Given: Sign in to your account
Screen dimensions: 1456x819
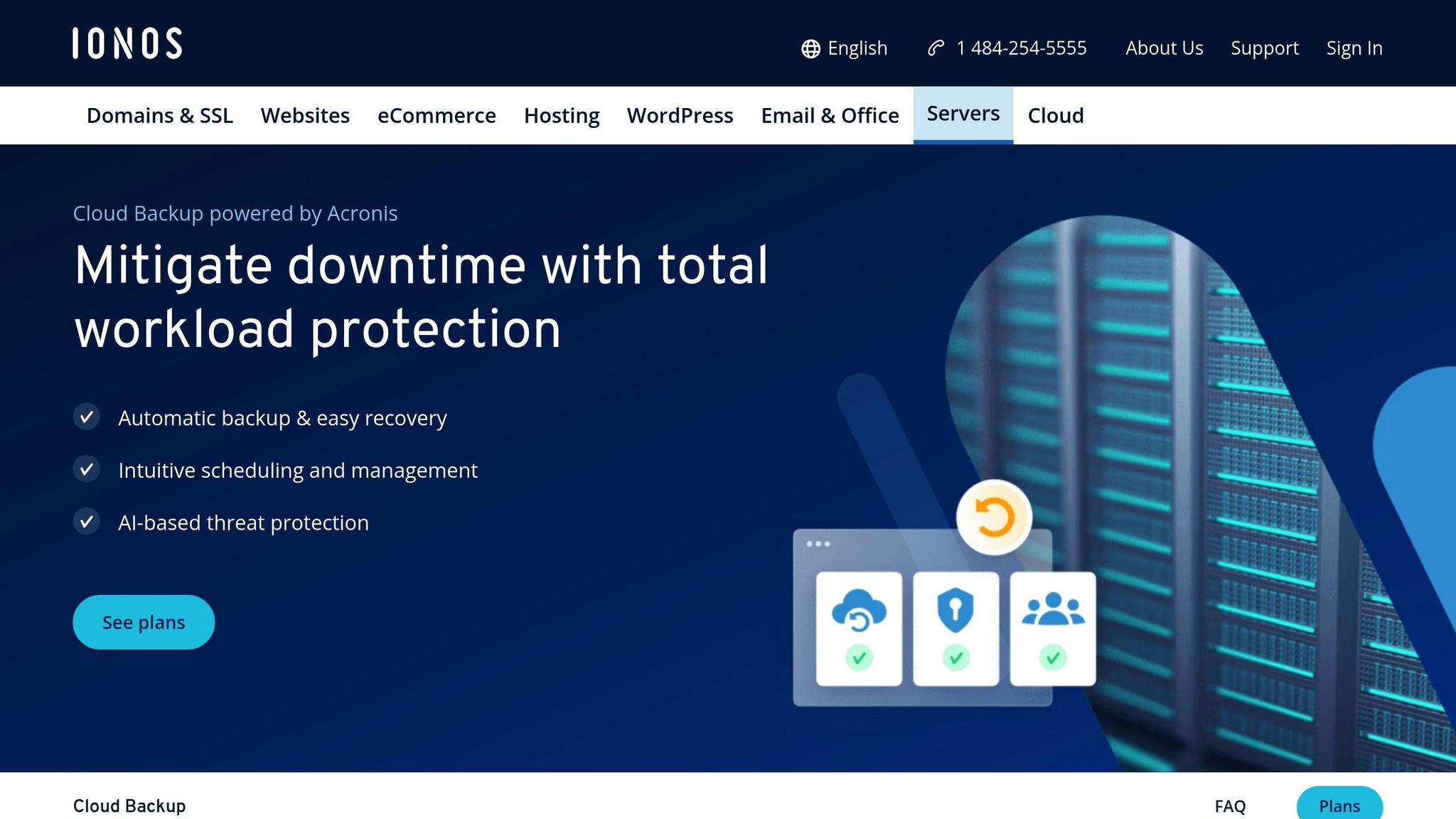Looking at the screenshot, I should coord(1354,48).
